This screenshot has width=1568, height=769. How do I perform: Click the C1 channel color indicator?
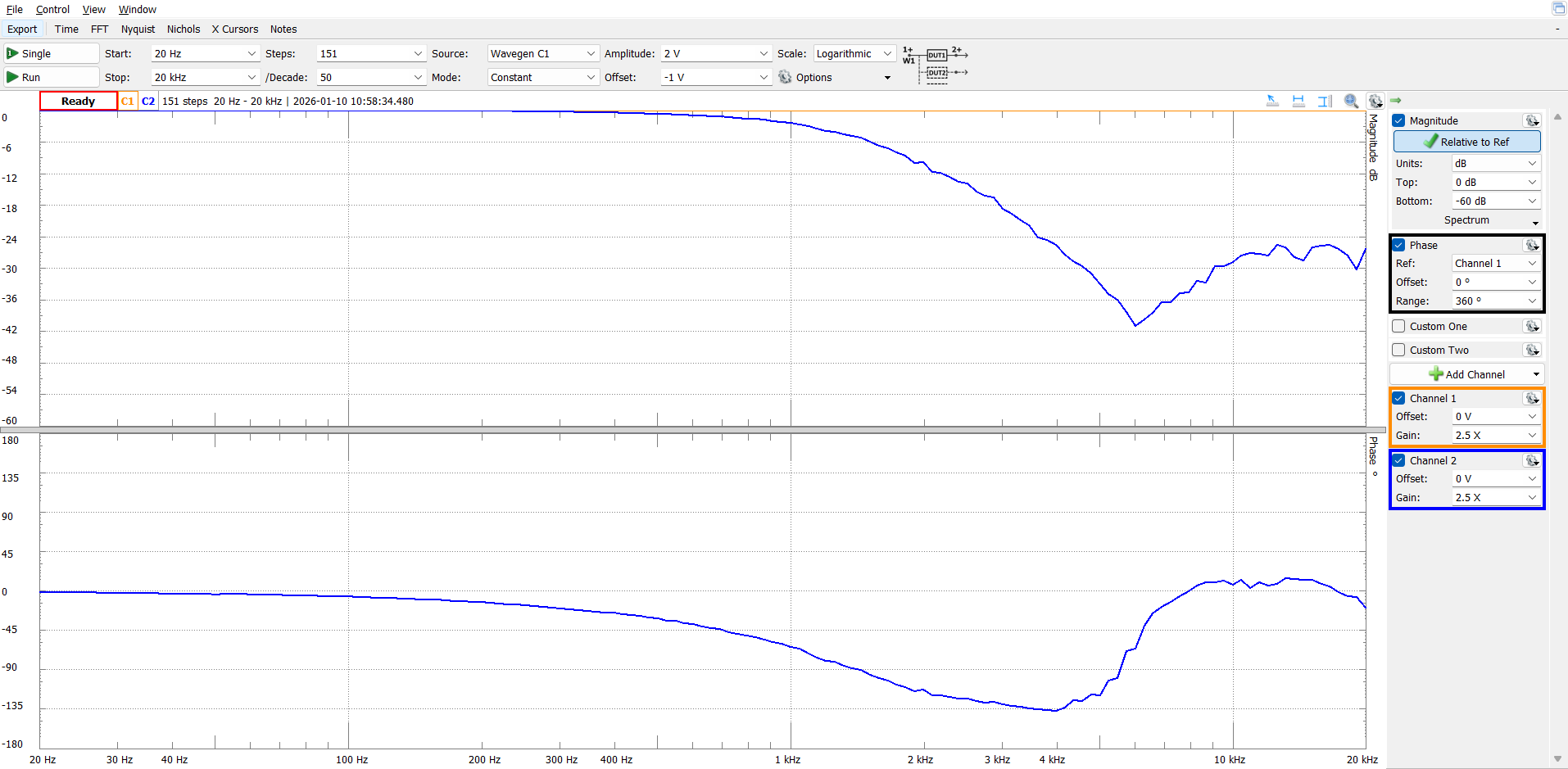(x=128, y=101)
